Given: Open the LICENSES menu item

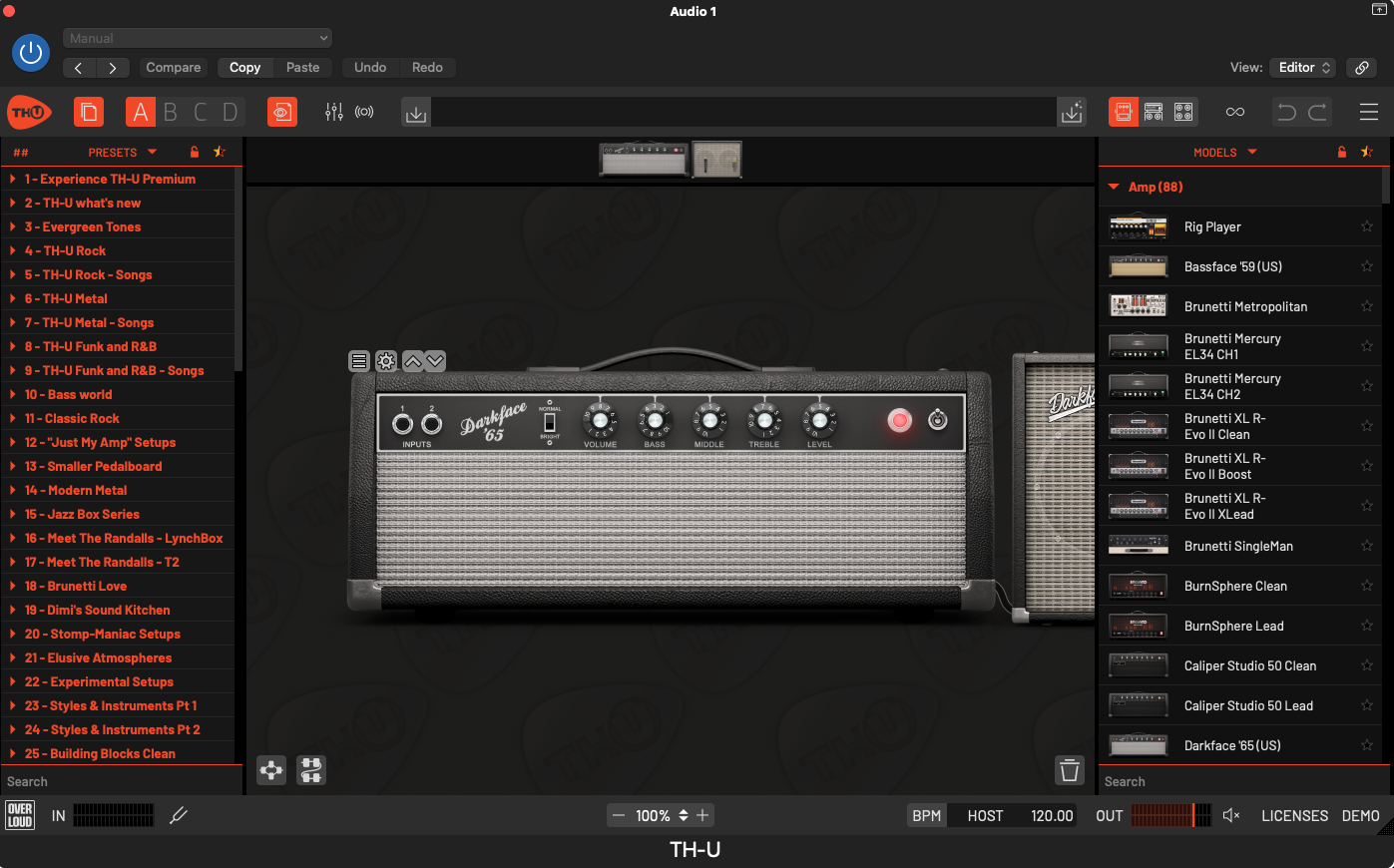Looking at the screenshot, I should click(1294, 815).
